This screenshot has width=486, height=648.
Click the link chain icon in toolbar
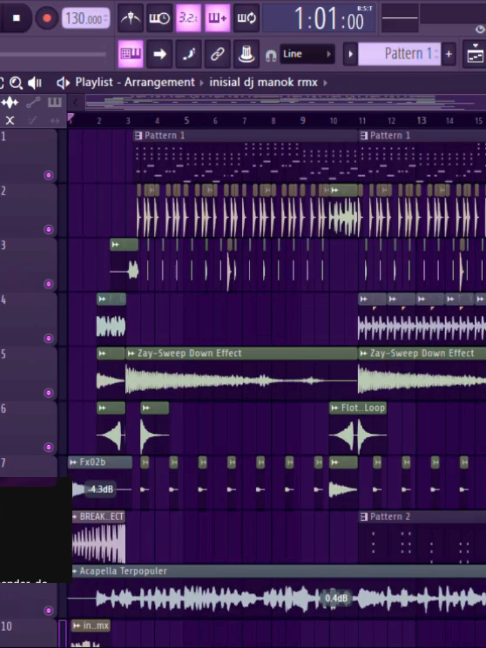(x=217, y=54)
